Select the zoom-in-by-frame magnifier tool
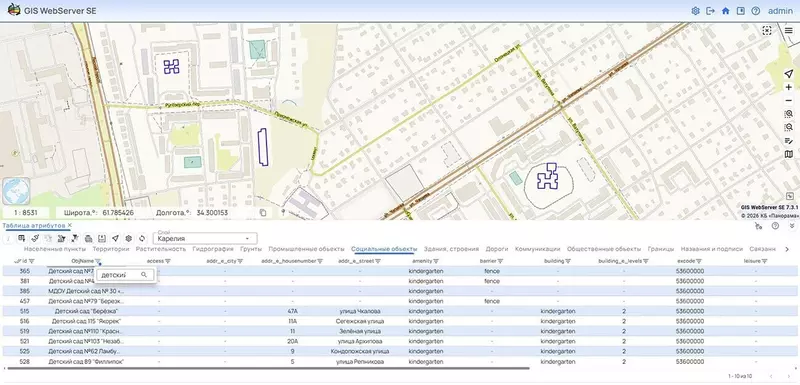 [x=789, y=114]
